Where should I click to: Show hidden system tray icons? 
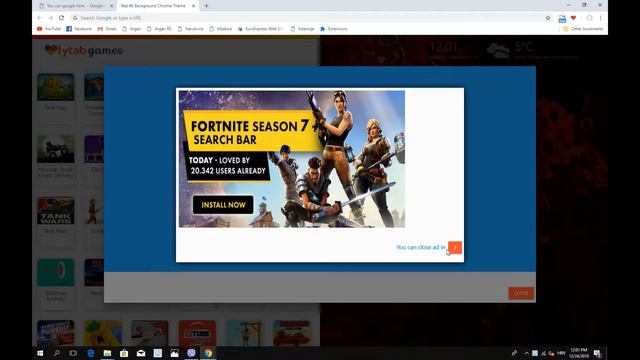(x=527, y=353)
